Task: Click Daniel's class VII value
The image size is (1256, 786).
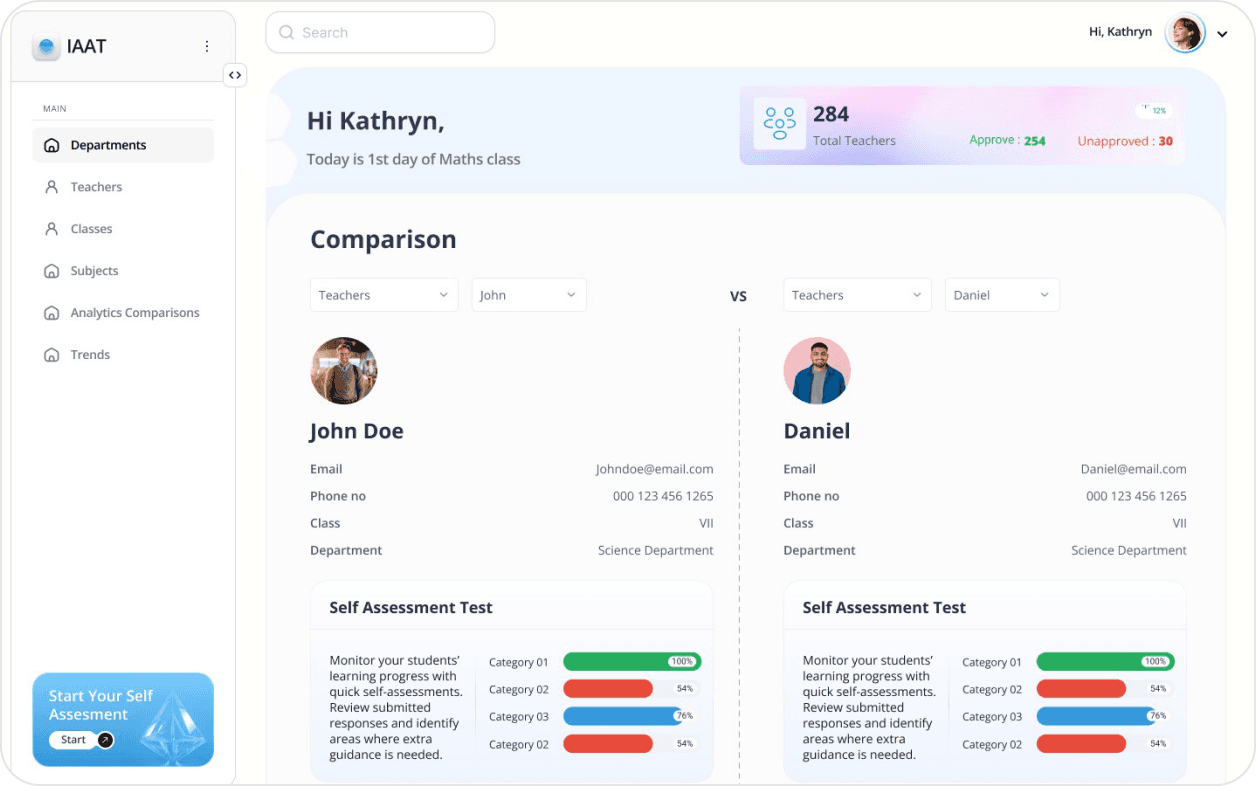Action: tap(1180, 523)
